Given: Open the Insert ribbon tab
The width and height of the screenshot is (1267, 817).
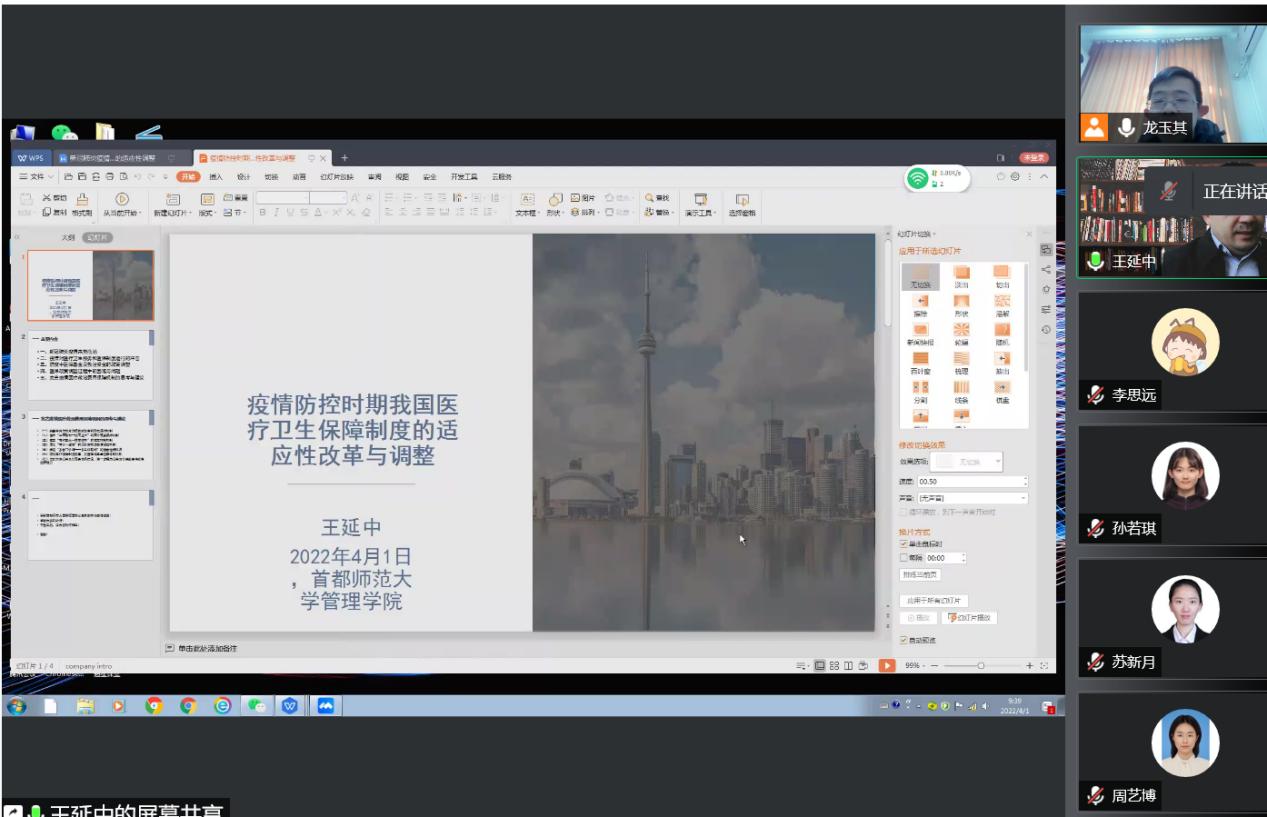Looking at the screenshot, I should coord(215,176).
